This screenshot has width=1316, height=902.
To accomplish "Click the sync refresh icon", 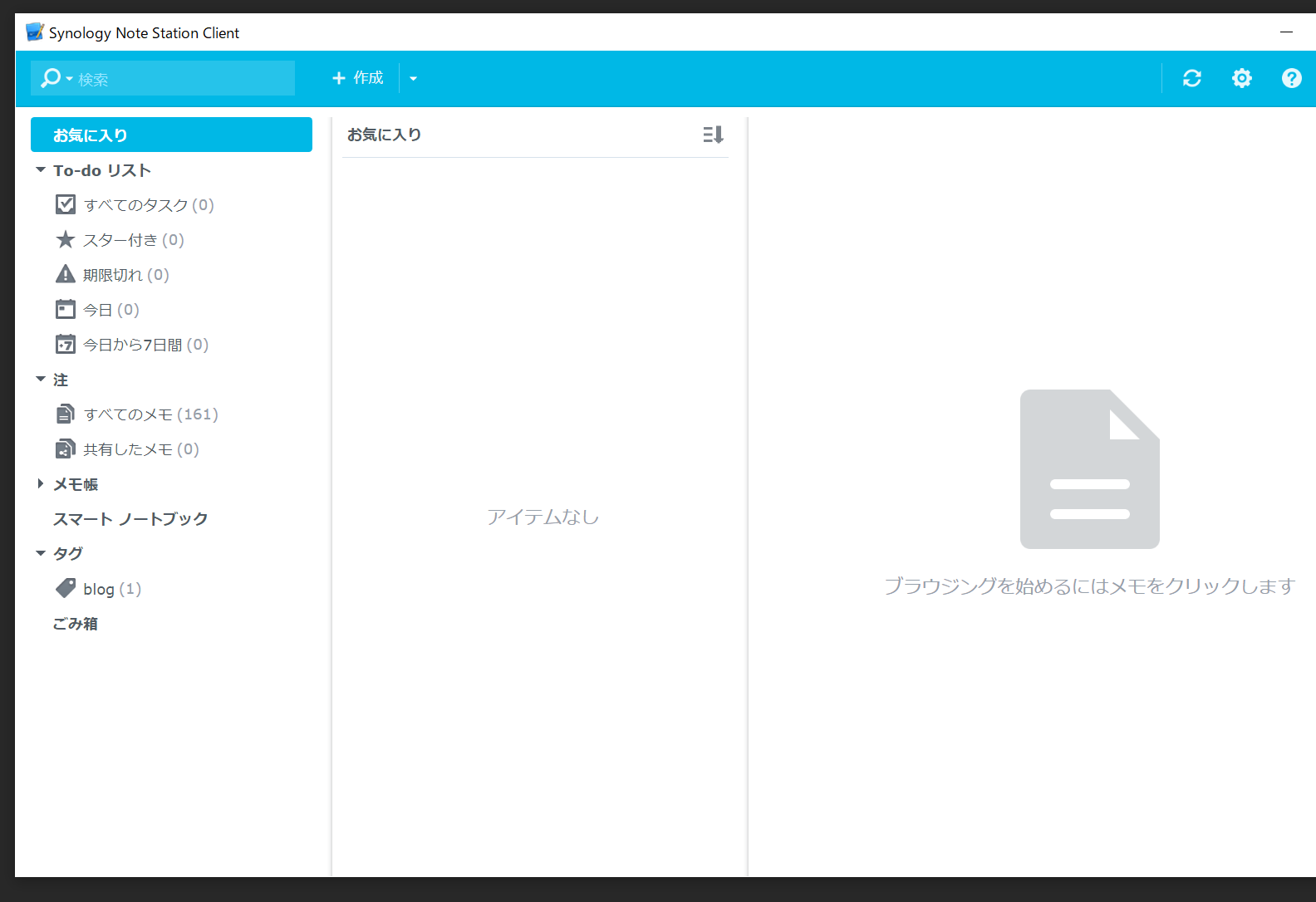I will (1192, 78).
